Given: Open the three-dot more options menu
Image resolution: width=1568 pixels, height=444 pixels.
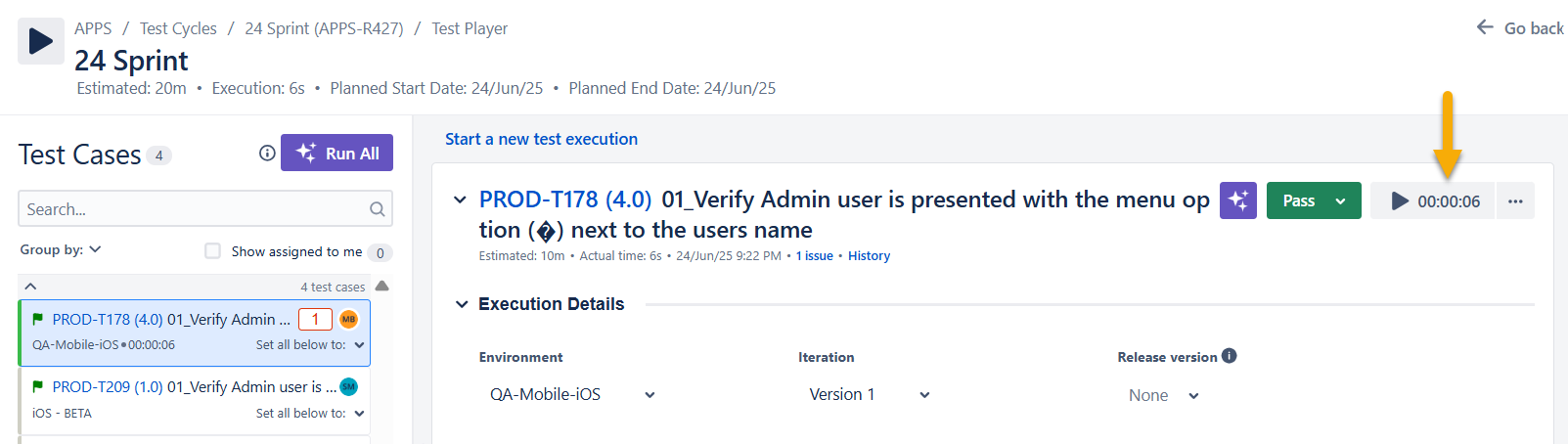Looking at the screenshot, I should point(1515,201).
